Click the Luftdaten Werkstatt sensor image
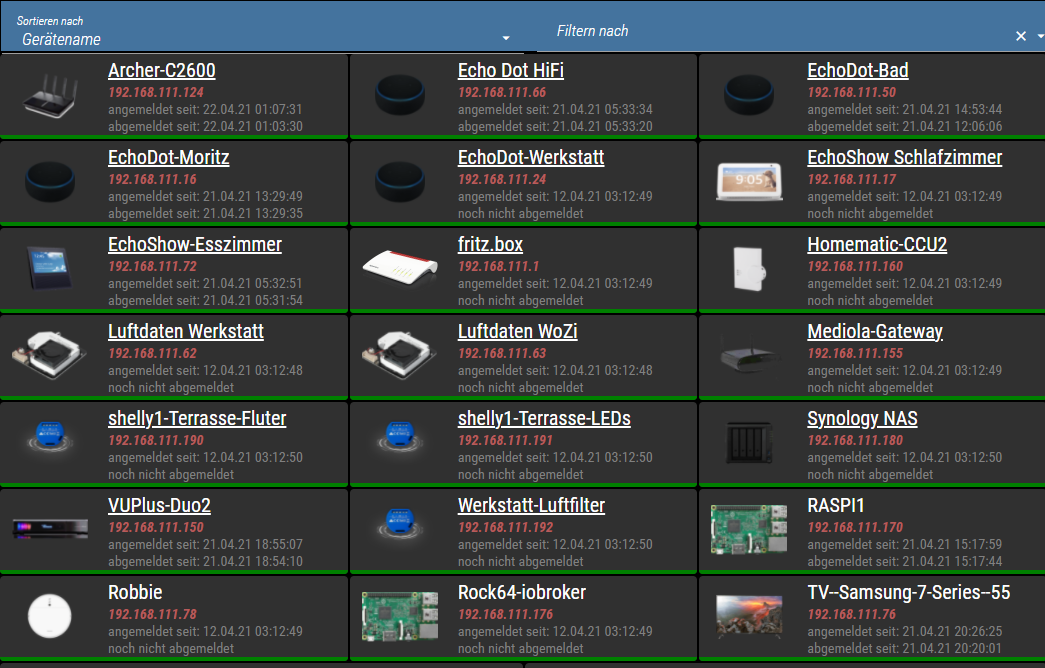1045x668 pixels. point(49,355)
